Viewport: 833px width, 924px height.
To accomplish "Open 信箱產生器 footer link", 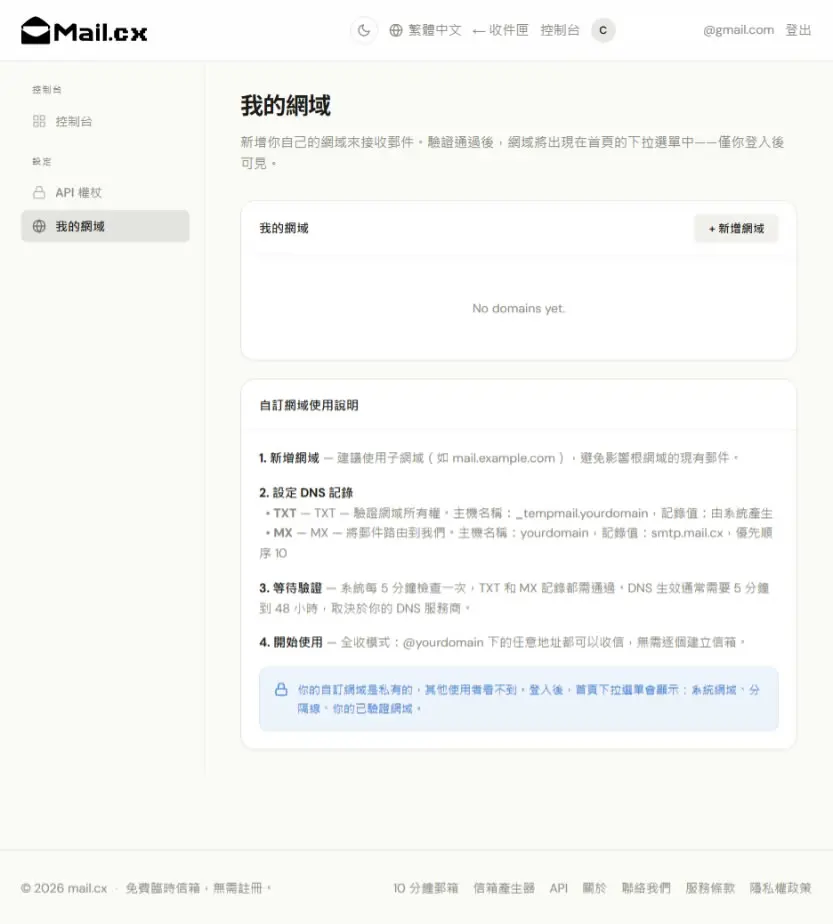I will [504, 888].
